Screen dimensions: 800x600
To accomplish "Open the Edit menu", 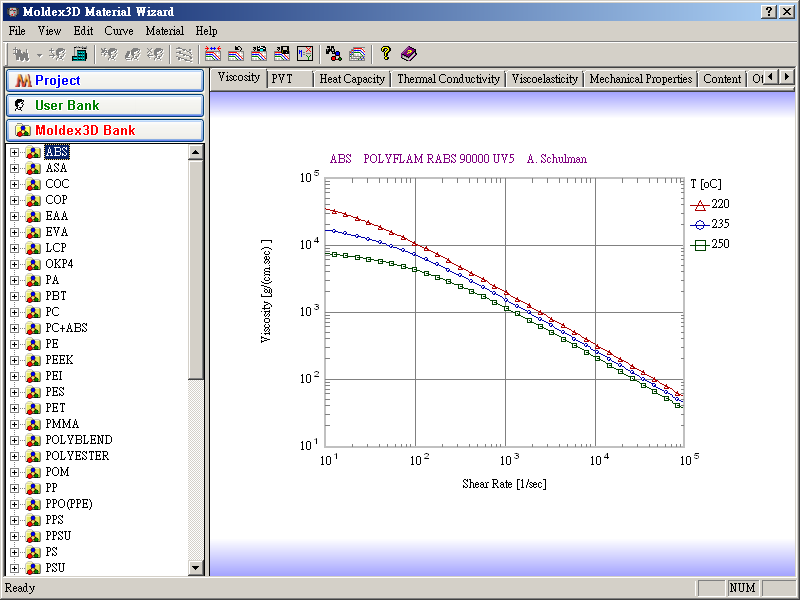I will coord(83,31).
